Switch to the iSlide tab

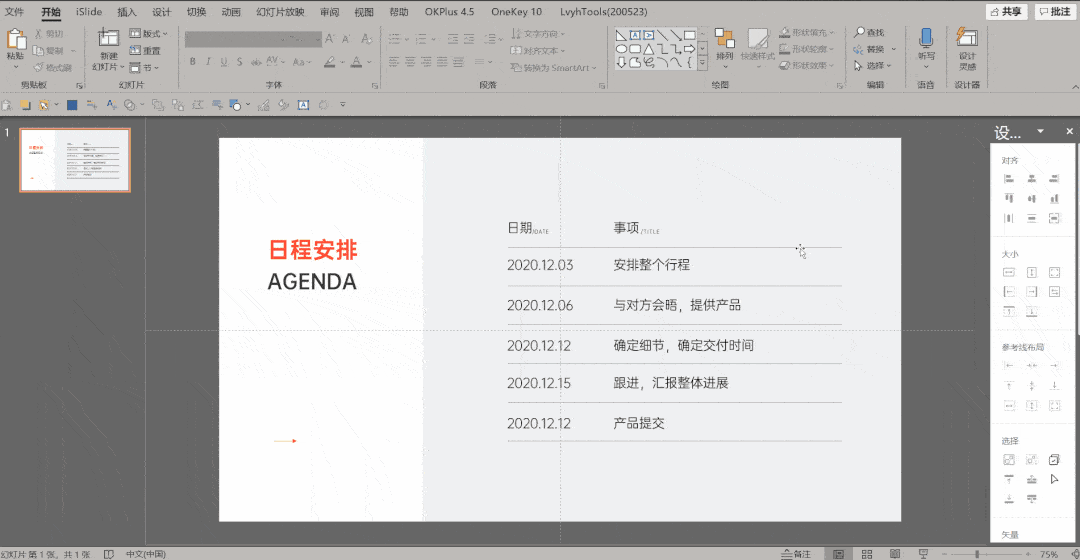point(88,12)
